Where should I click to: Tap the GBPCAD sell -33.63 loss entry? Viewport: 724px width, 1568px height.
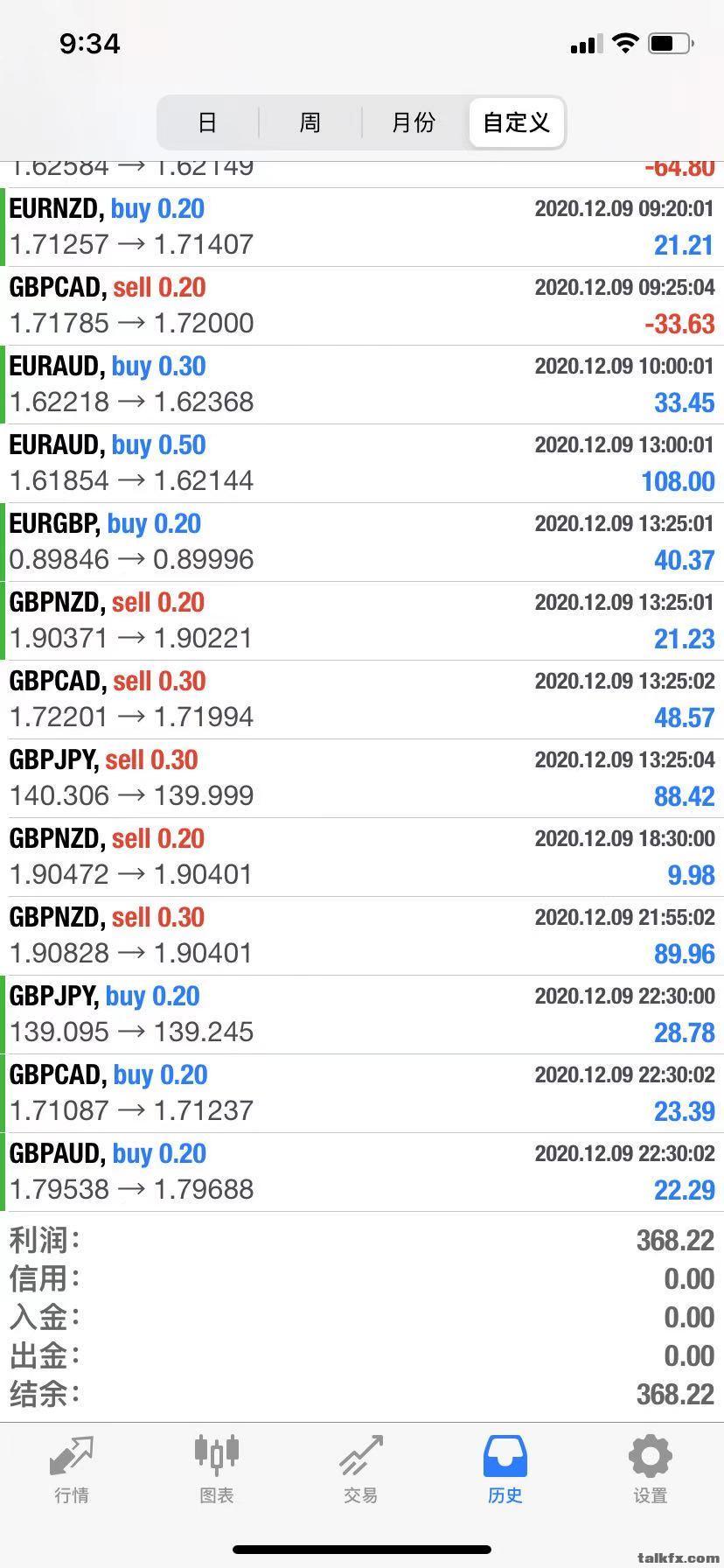coord(362,306)
